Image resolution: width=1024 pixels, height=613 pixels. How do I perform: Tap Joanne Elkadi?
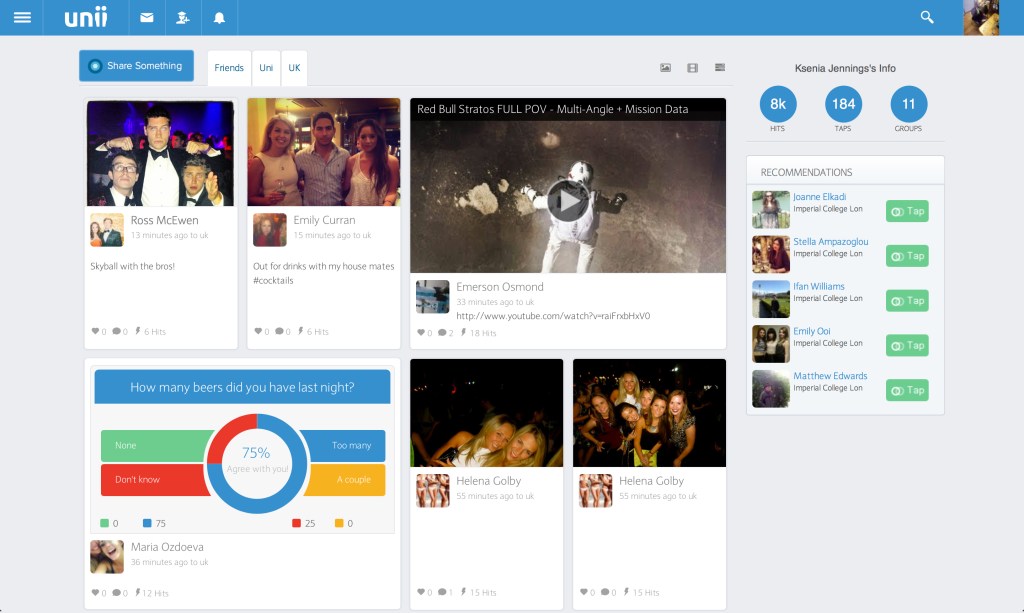pos(907,211)
